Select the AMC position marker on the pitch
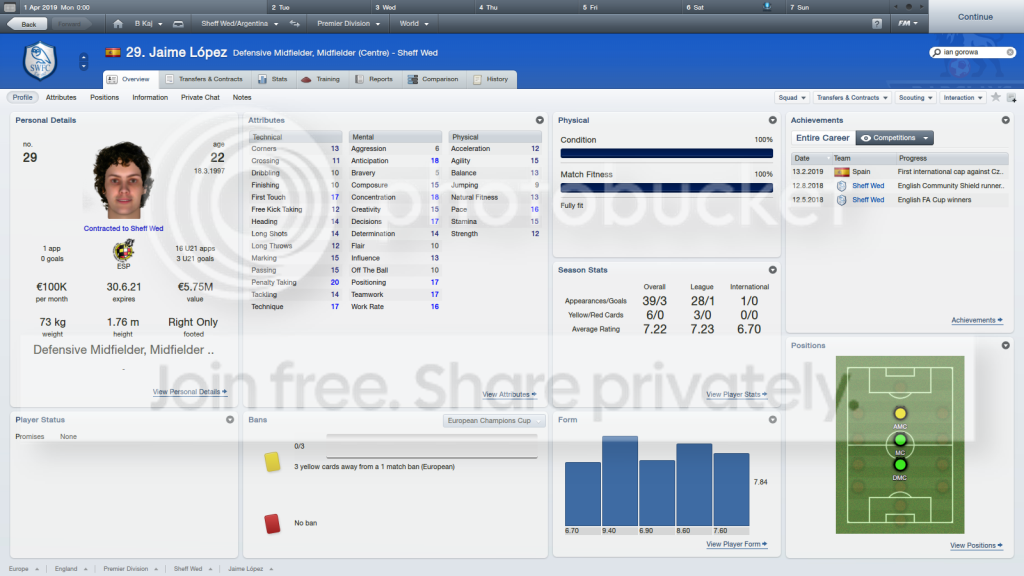The width and height of the screenshot is (1024, 576). coord(900,413)
